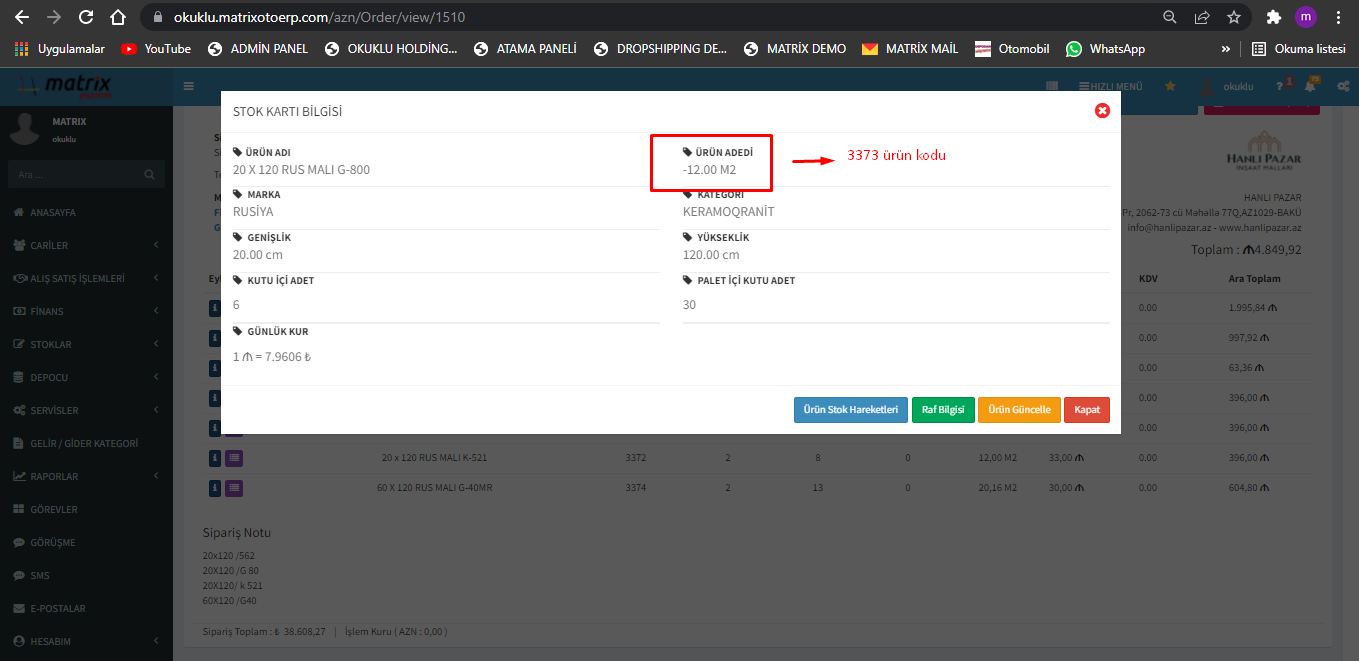The height and width of the screenshot is (661, 1359).
Task: Close the Stok Kartı Bilgisi dialog
Action: point(1102,111)
